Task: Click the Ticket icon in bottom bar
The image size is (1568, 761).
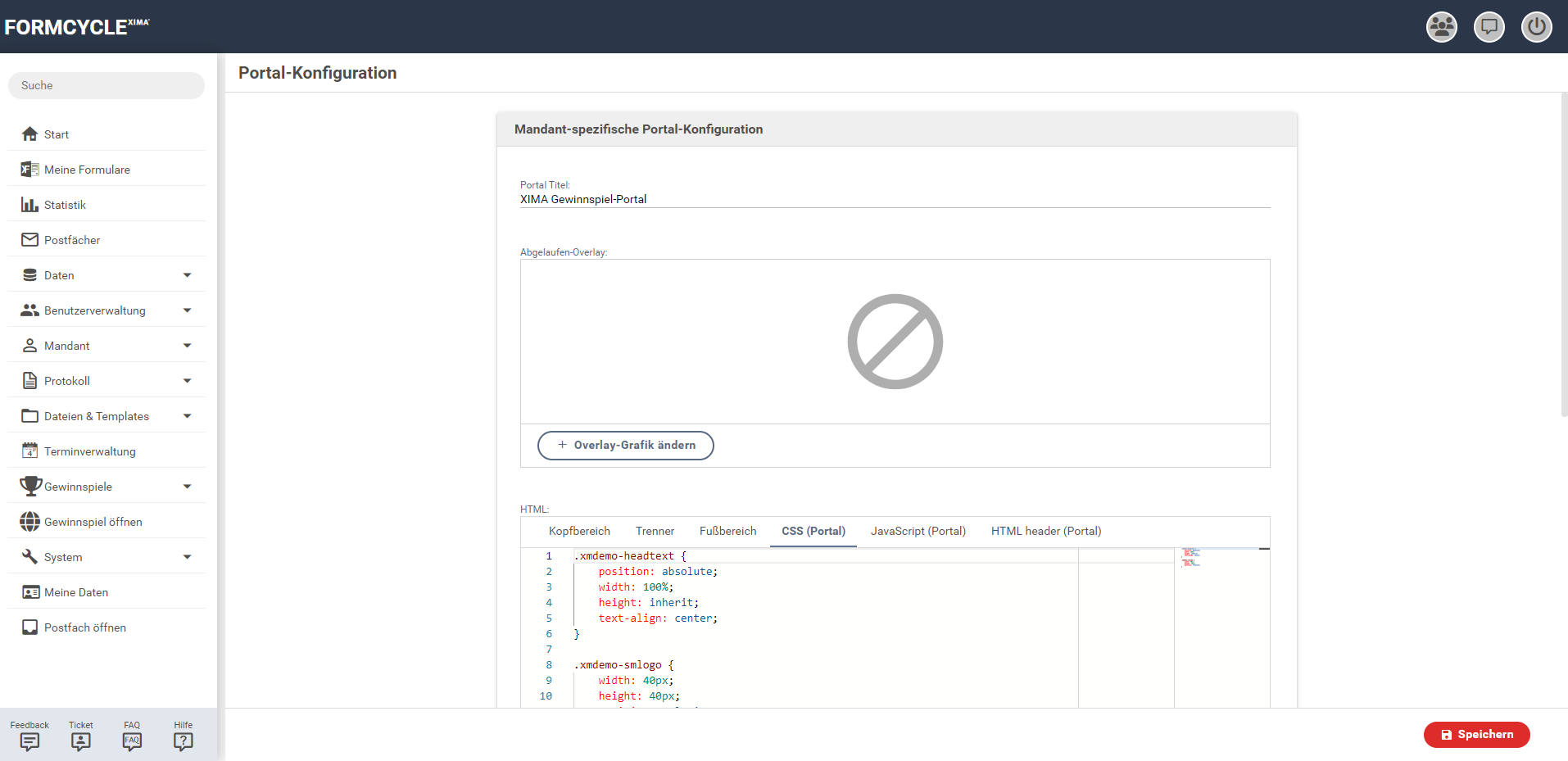Action: (81, 741)
